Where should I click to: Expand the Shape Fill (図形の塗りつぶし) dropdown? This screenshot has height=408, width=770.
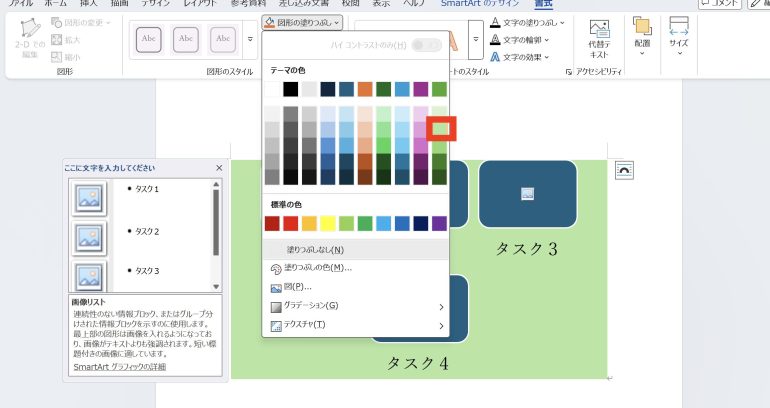[x=337, y=23]
